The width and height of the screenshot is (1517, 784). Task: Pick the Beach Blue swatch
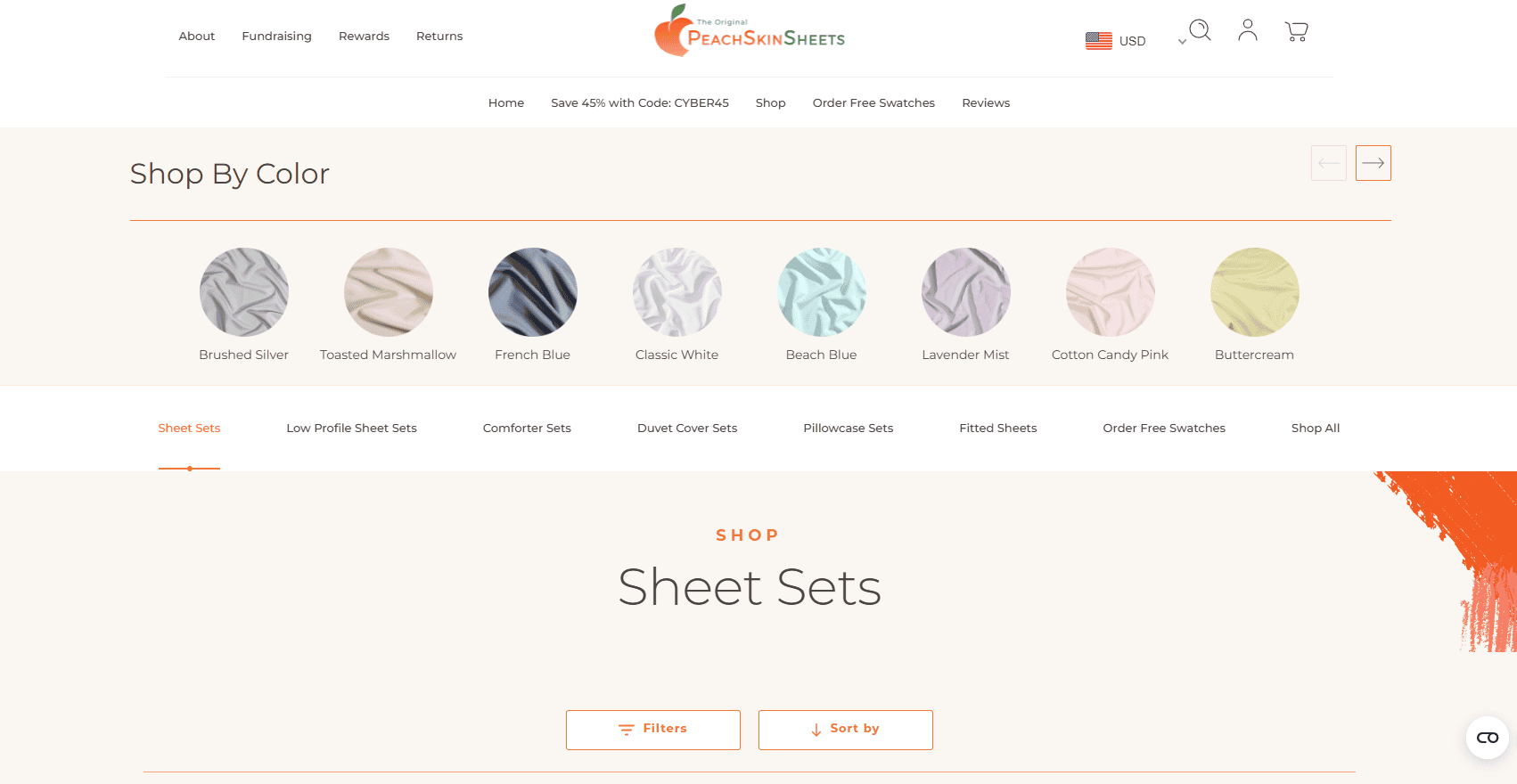tap(822, 292)
